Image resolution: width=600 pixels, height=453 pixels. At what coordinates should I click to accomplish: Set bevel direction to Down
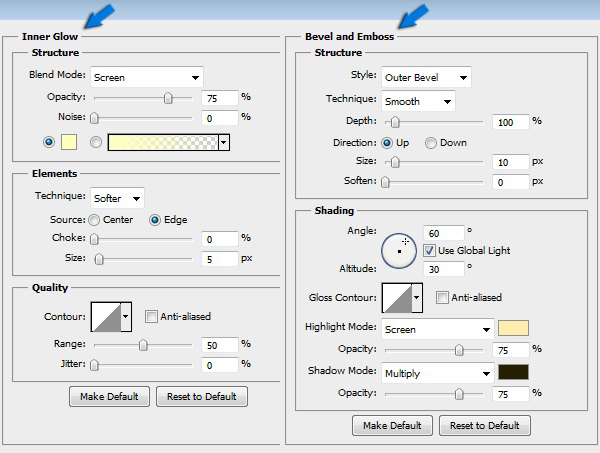431,143
